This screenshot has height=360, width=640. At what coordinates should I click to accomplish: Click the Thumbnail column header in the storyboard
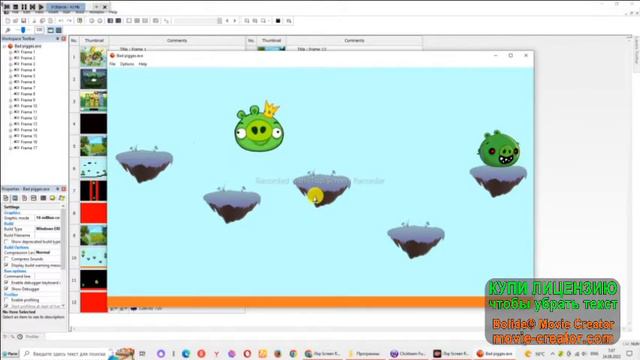point(94,40)
